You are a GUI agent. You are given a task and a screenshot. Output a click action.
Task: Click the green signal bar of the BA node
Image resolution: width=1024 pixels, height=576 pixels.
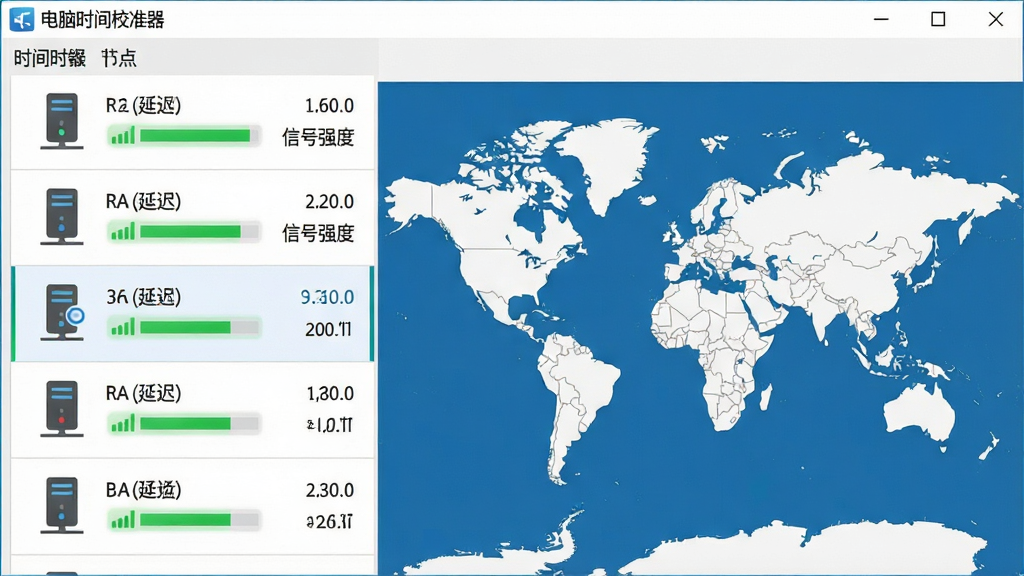pos(199,520)
